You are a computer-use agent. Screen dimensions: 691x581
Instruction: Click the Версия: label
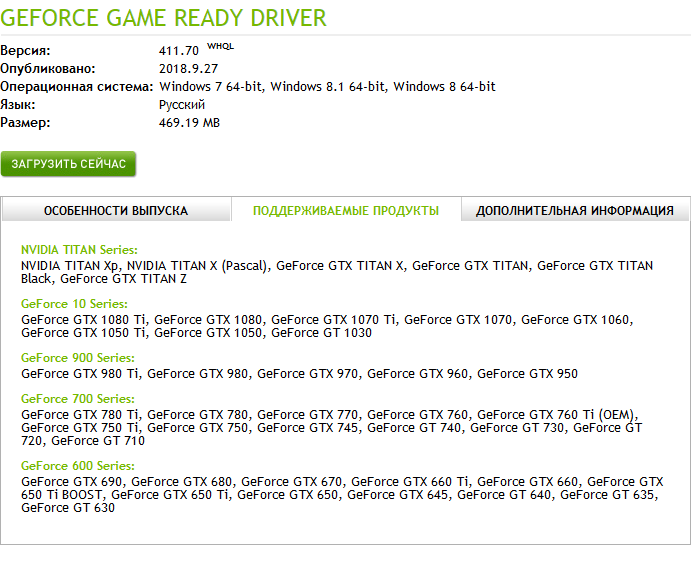25,51
